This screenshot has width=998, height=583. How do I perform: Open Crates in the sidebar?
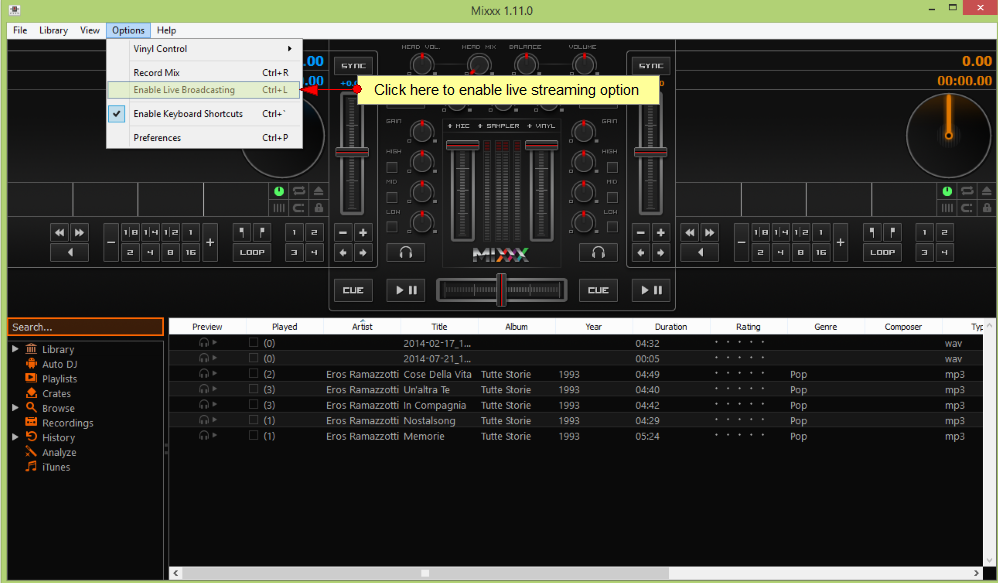click(56, 393)
